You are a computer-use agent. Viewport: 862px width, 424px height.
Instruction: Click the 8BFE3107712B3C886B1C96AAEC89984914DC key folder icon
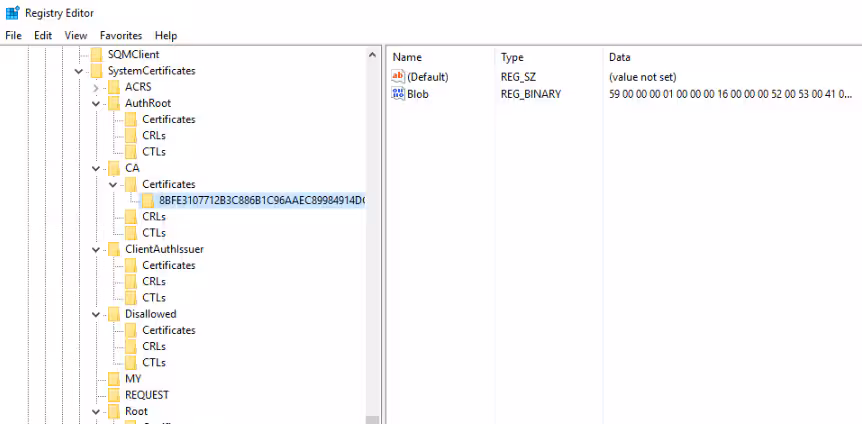(x=148, y=200)
